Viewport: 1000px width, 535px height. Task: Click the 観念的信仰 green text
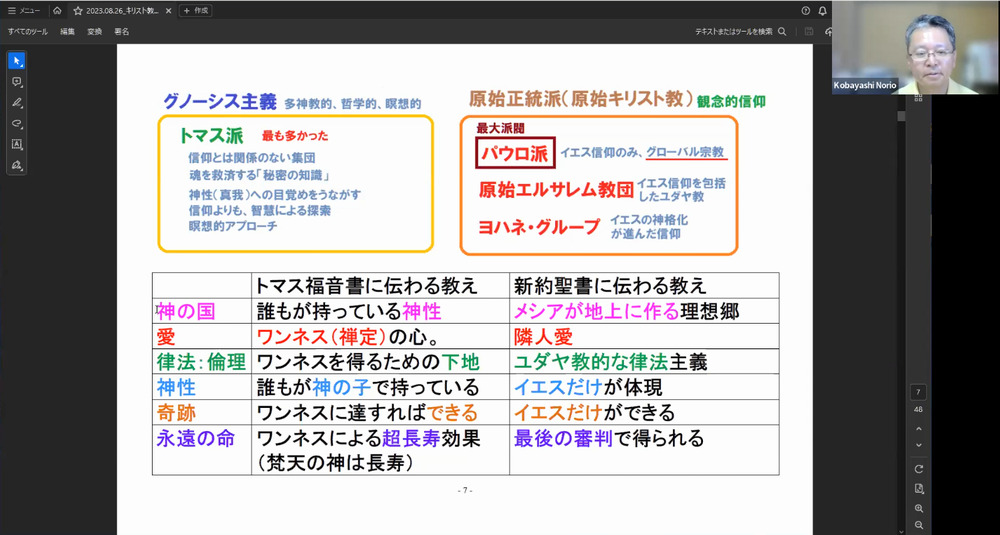[731, 101]
